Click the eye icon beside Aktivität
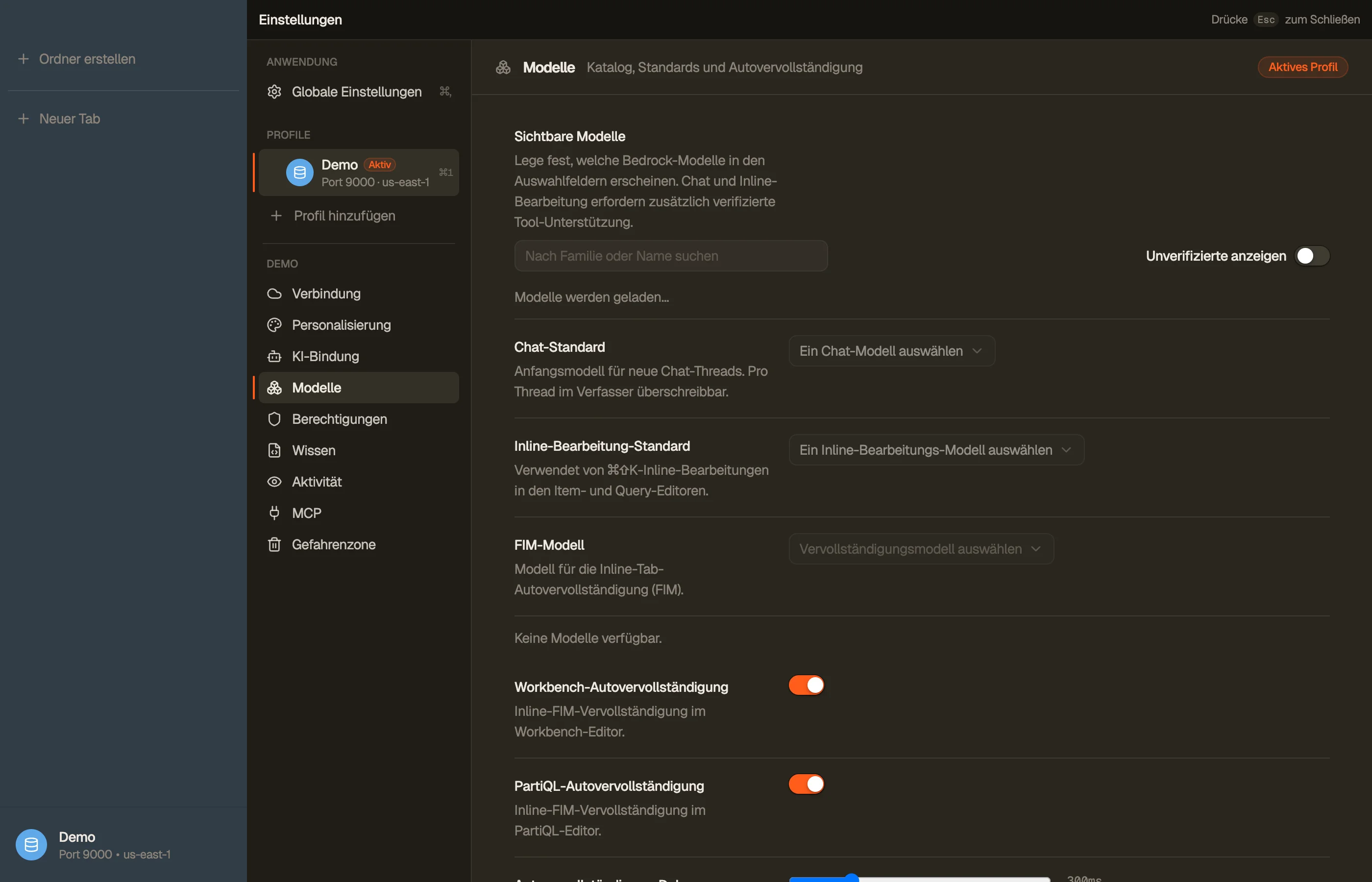 point(274,482)
